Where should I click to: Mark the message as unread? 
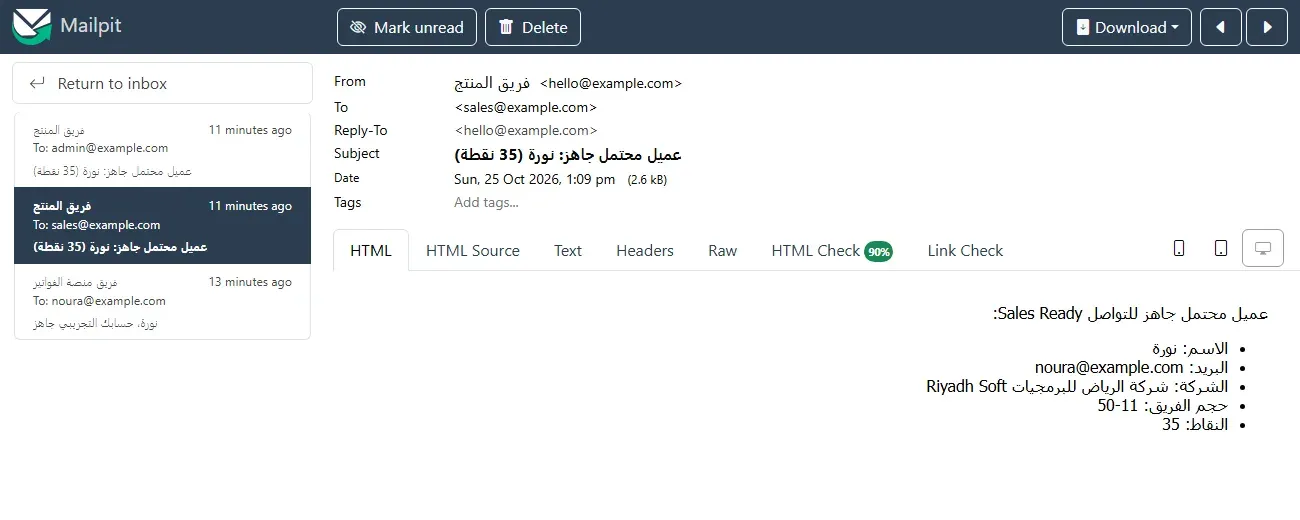click(x=407, y=27)
